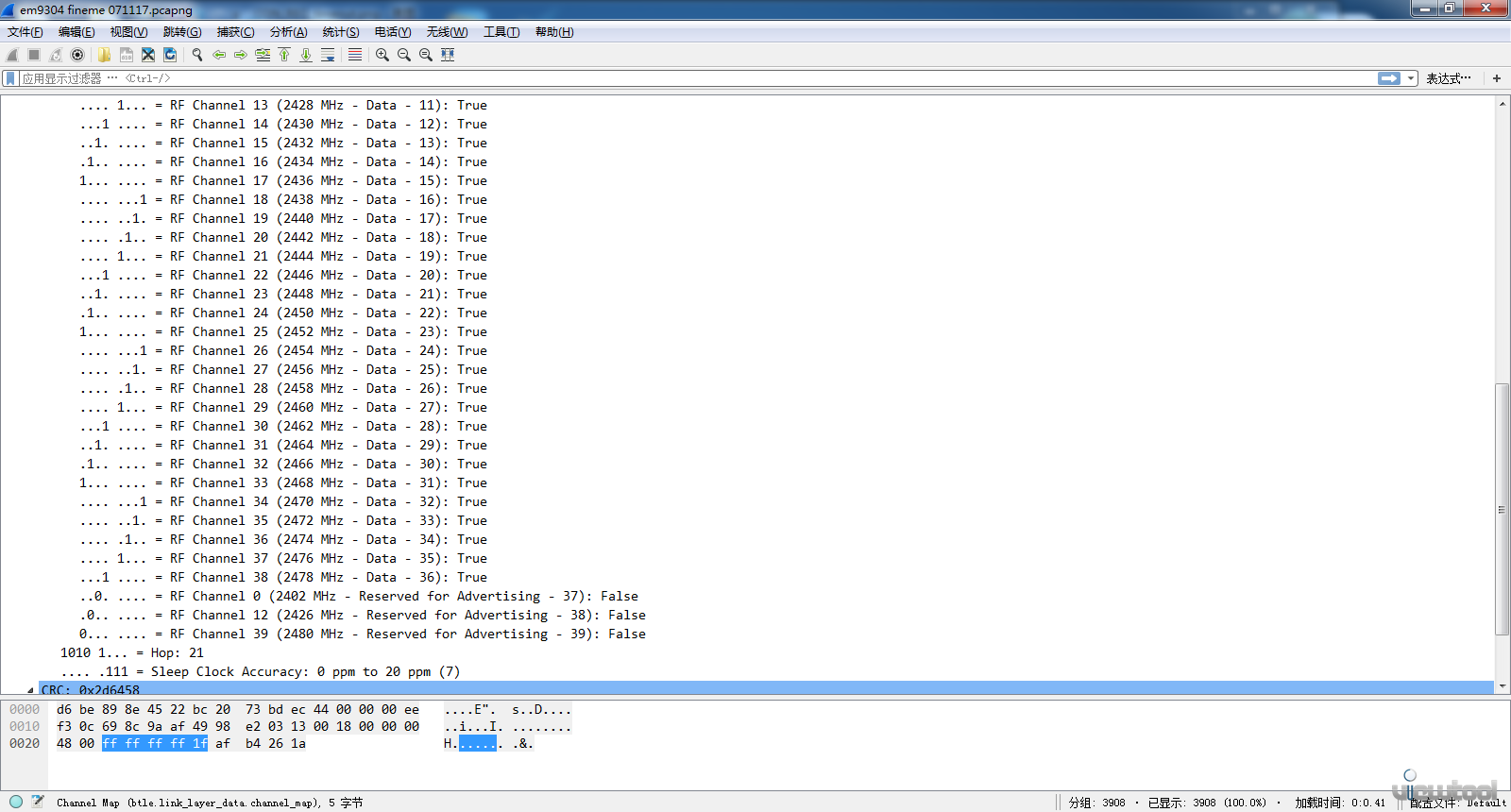
Task: Click the find packet magnifier icon
Action: [197, 55]
